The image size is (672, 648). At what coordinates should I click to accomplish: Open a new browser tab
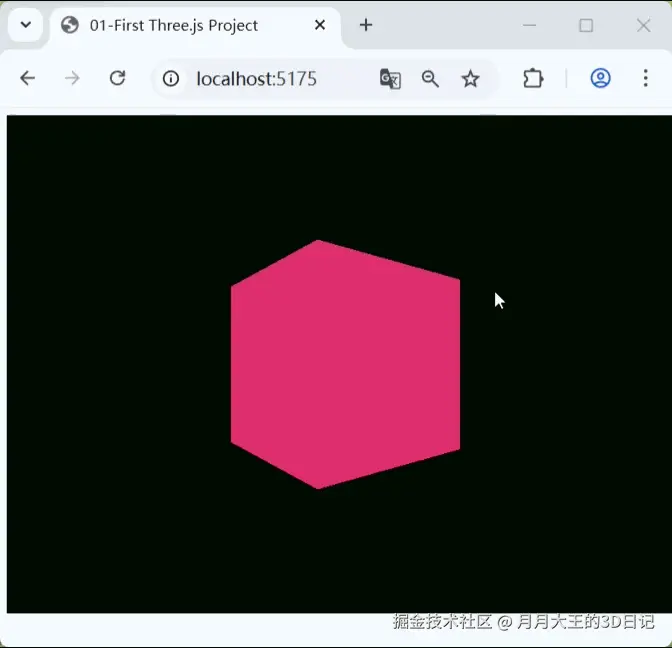[x=366, y=26]
